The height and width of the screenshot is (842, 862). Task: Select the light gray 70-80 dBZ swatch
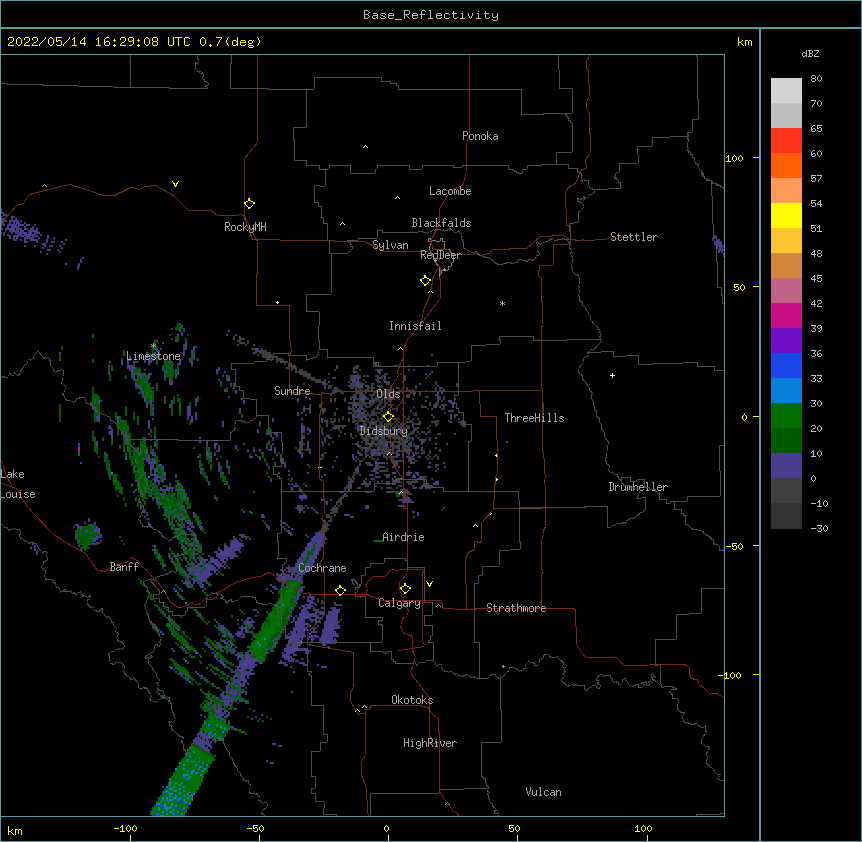pos(786,90)
